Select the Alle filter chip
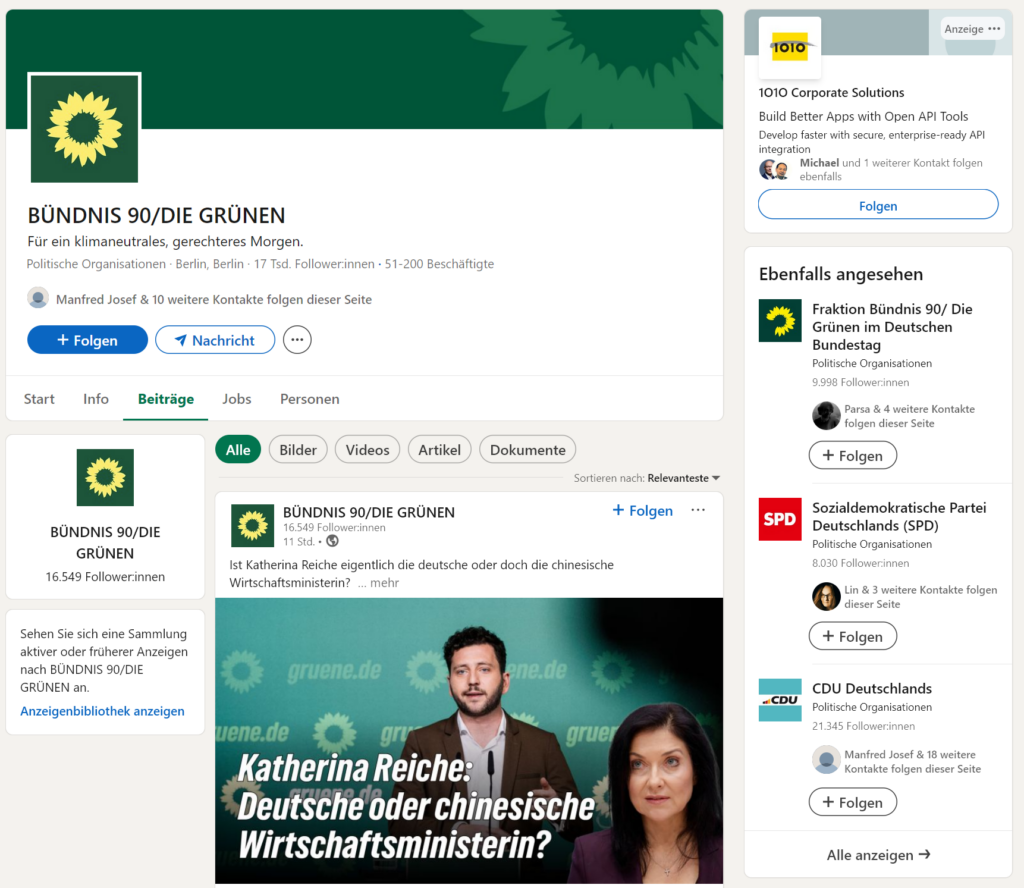Screen dimensions: 1024x888 point(238,450)
